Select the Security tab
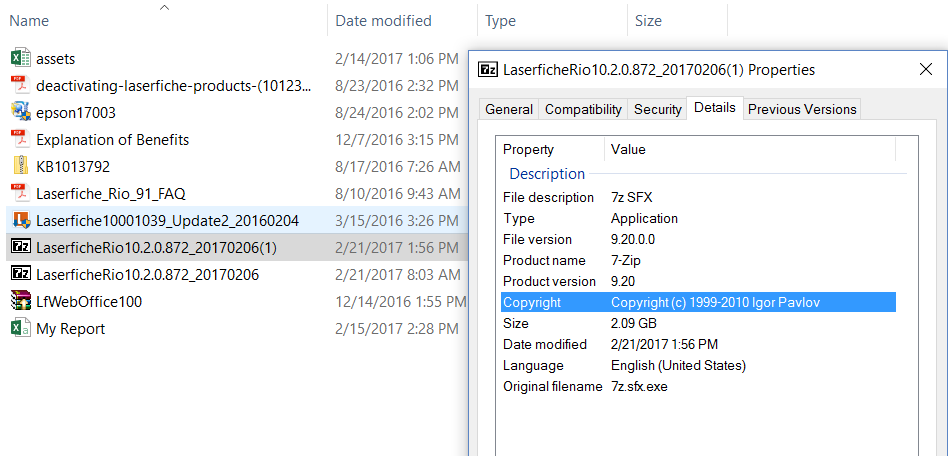Viewport: 948px width, 456px height. (x=657, y=109)
